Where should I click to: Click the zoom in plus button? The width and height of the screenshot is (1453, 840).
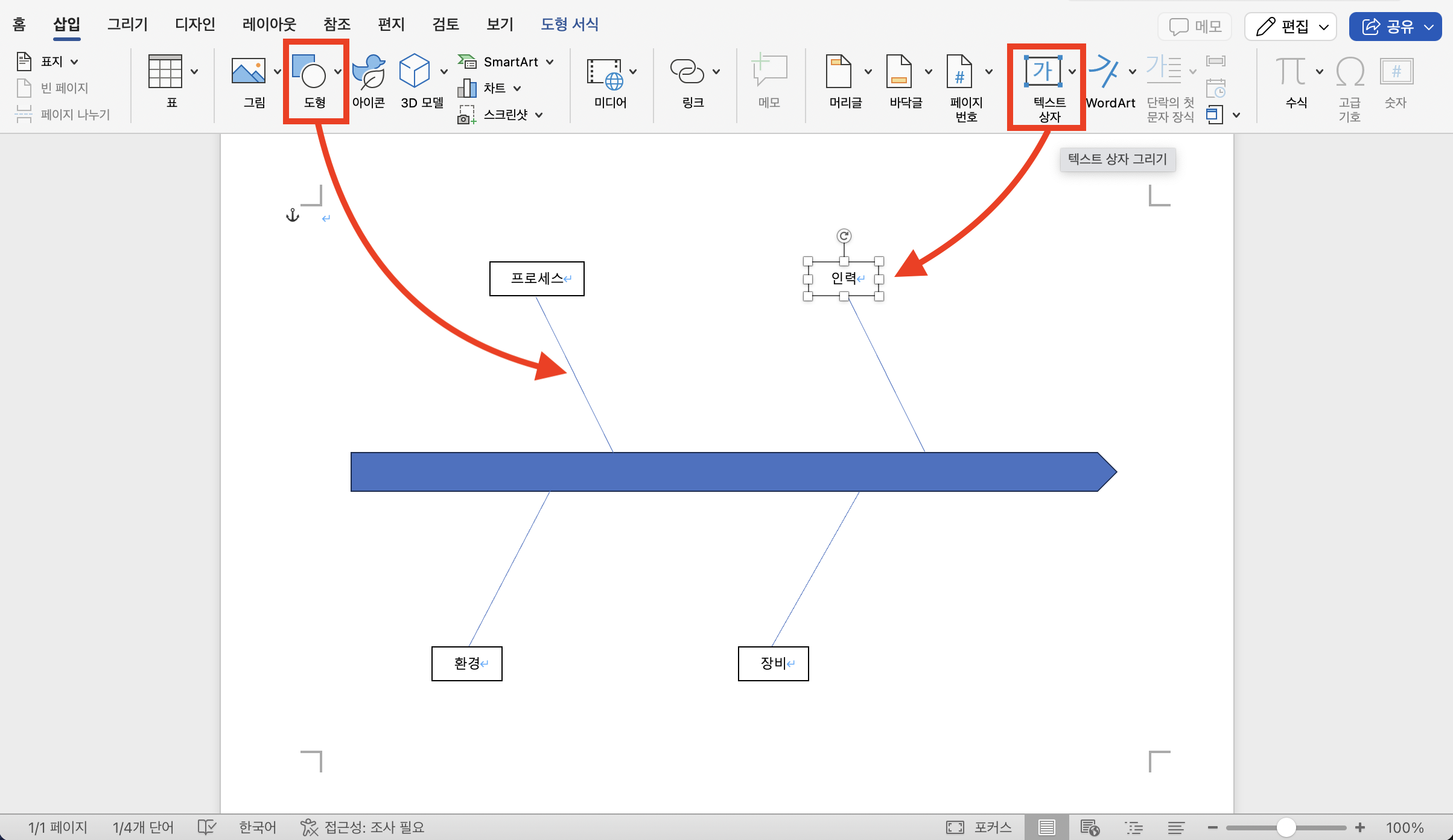1360,827
